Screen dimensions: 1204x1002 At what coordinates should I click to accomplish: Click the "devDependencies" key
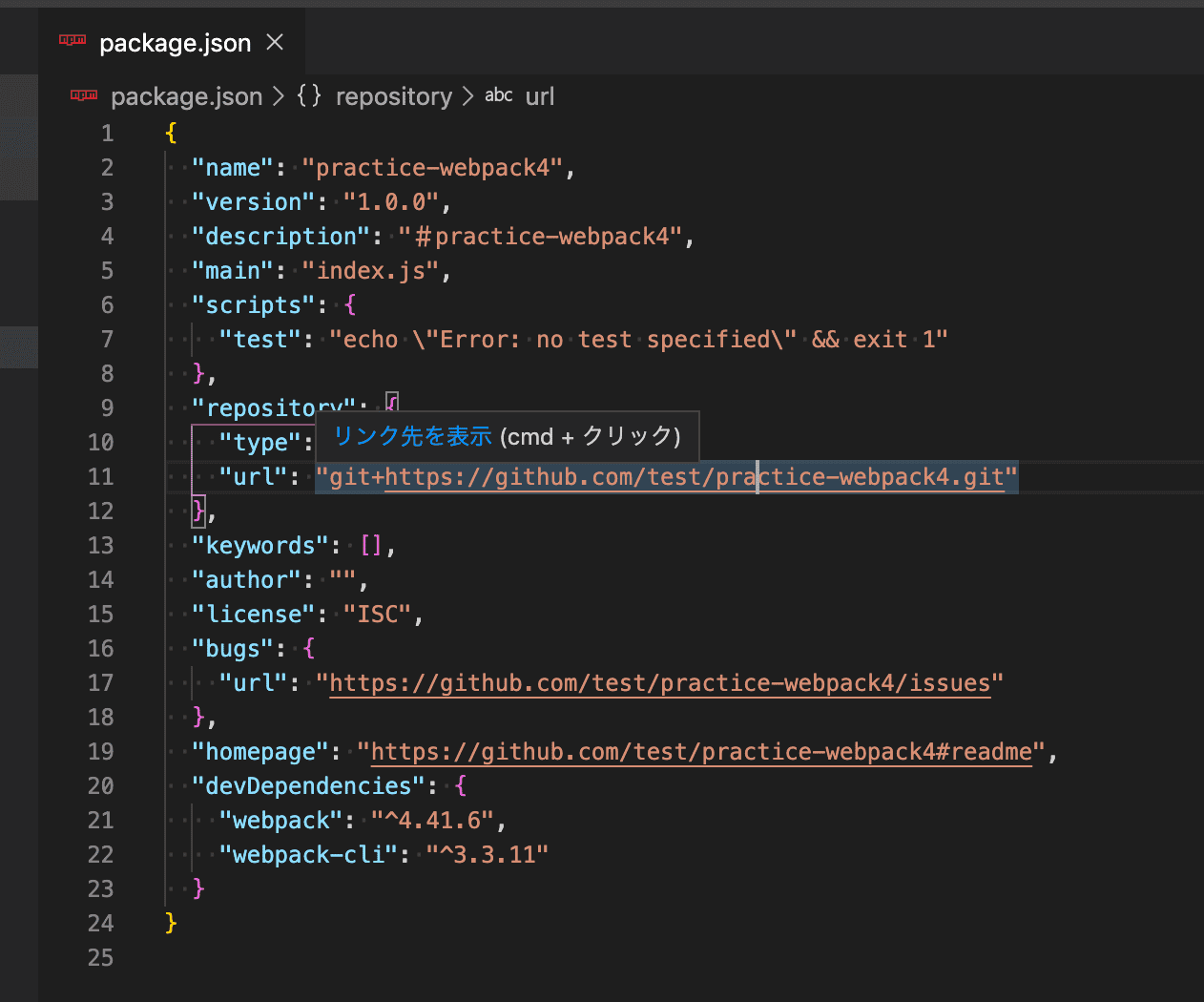[x=308, y=785]
